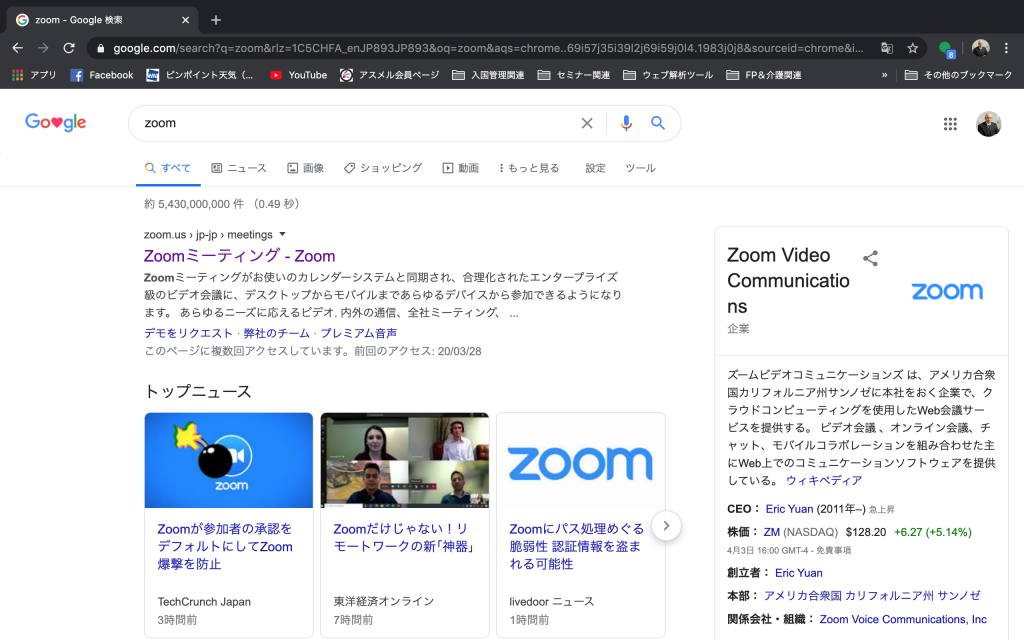1024x640 pixels.
Task: Submit search with magnifier icon
Action: [658, 123]
